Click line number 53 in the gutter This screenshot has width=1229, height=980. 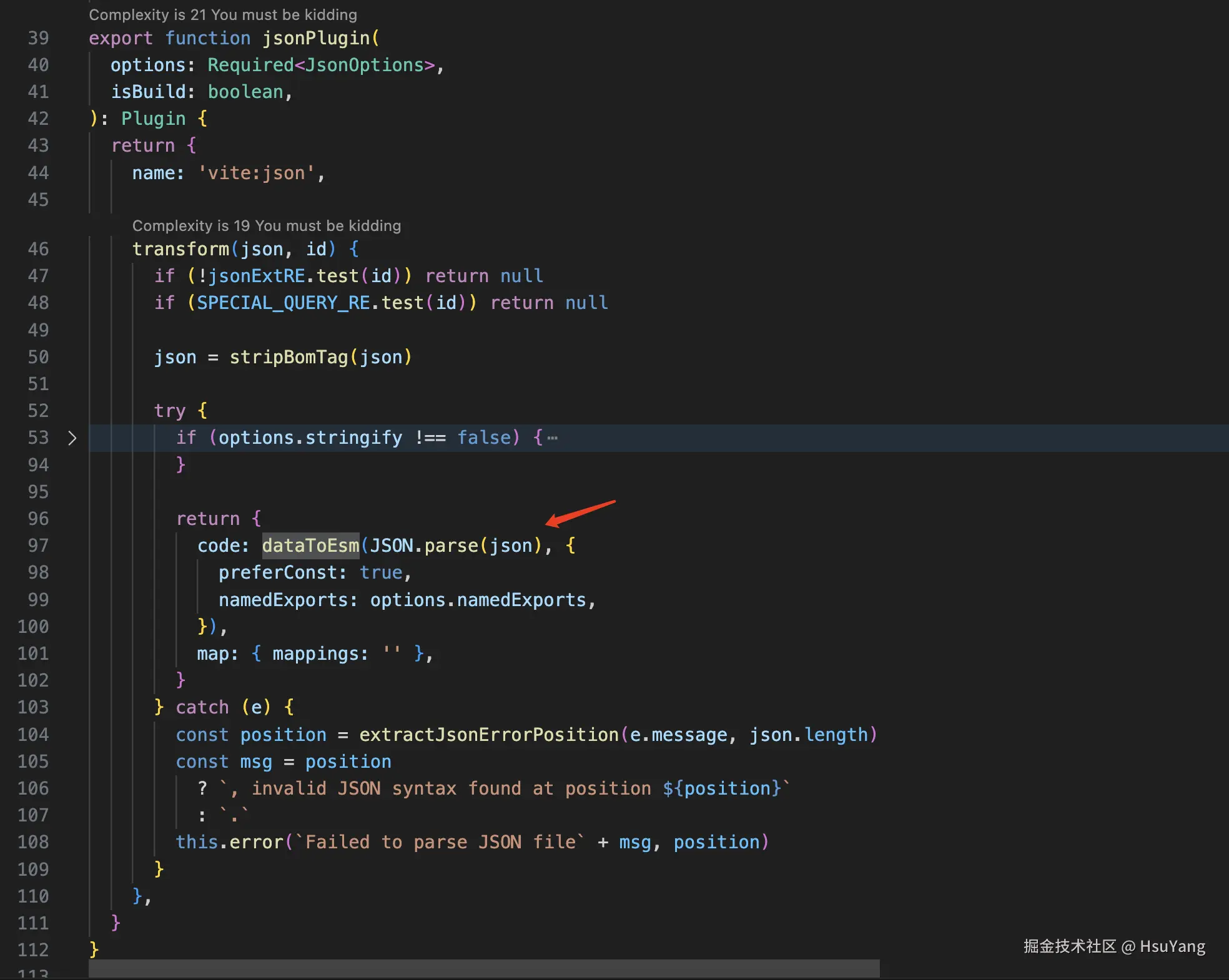[x=37, y=438]
